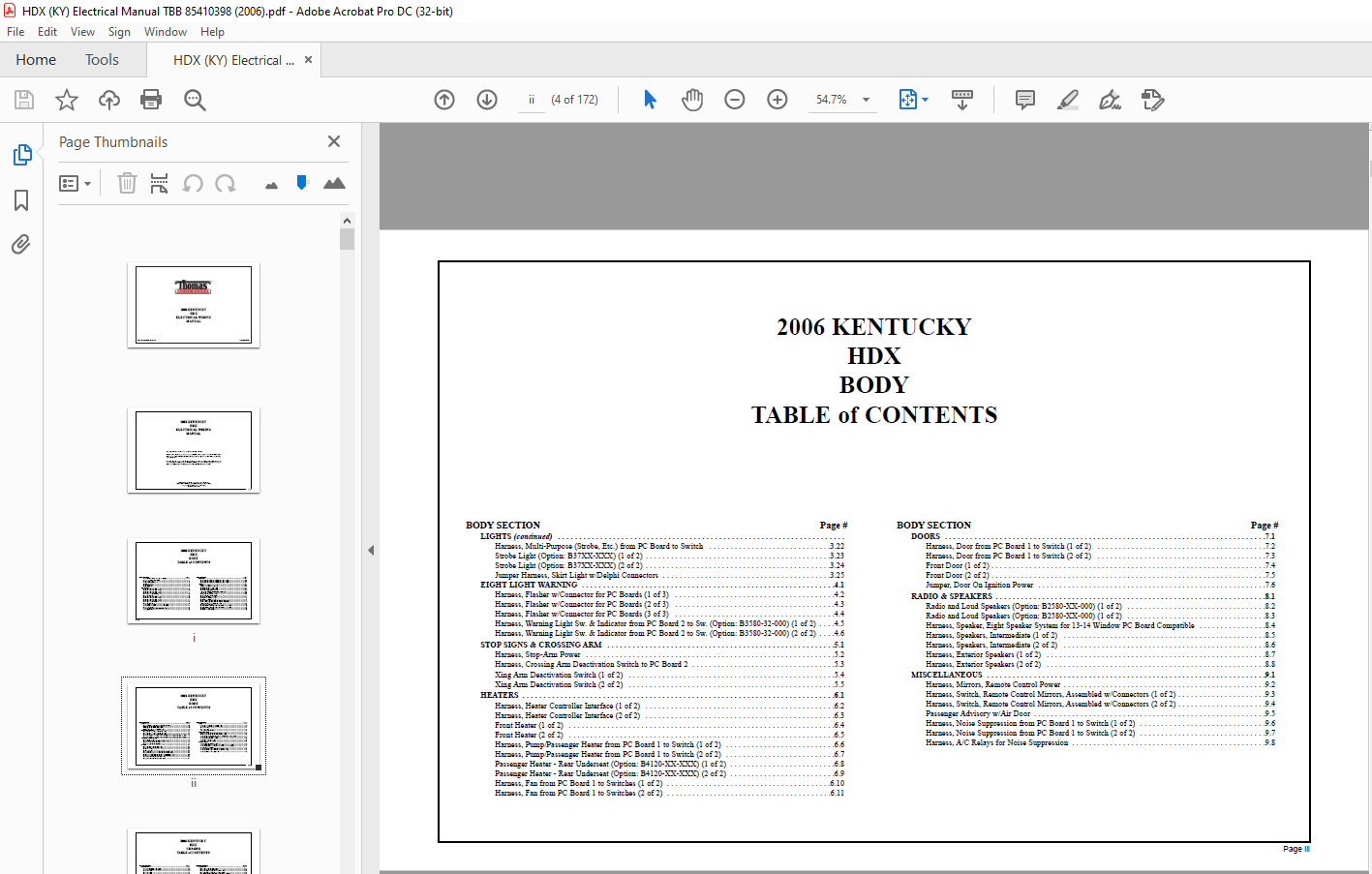The height and width of the screenshot is (874, 1372).
Task: Close the Page Thumbnails panel
Action: point(334,141)
